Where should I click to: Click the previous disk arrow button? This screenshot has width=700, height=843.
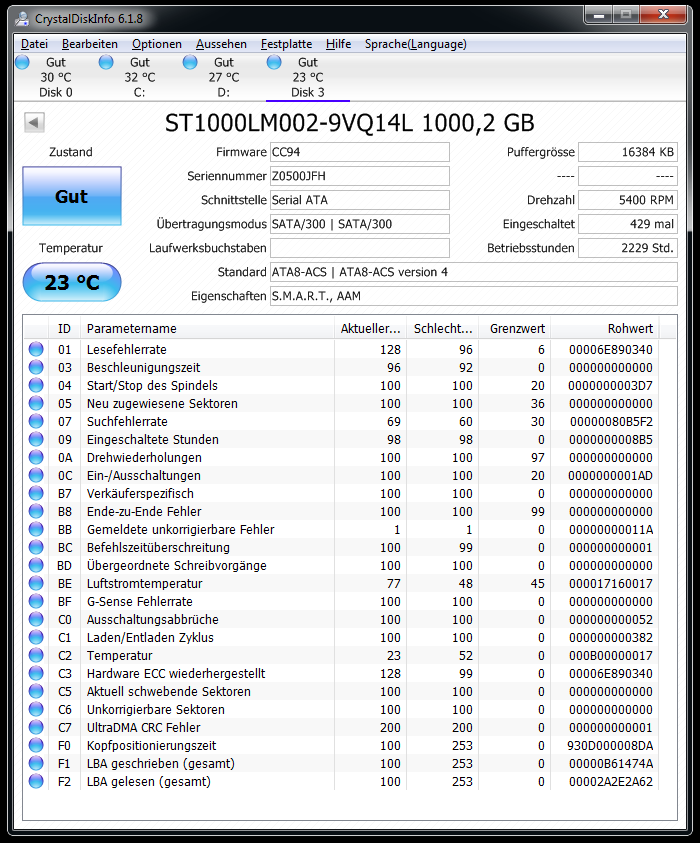[34, 123]
